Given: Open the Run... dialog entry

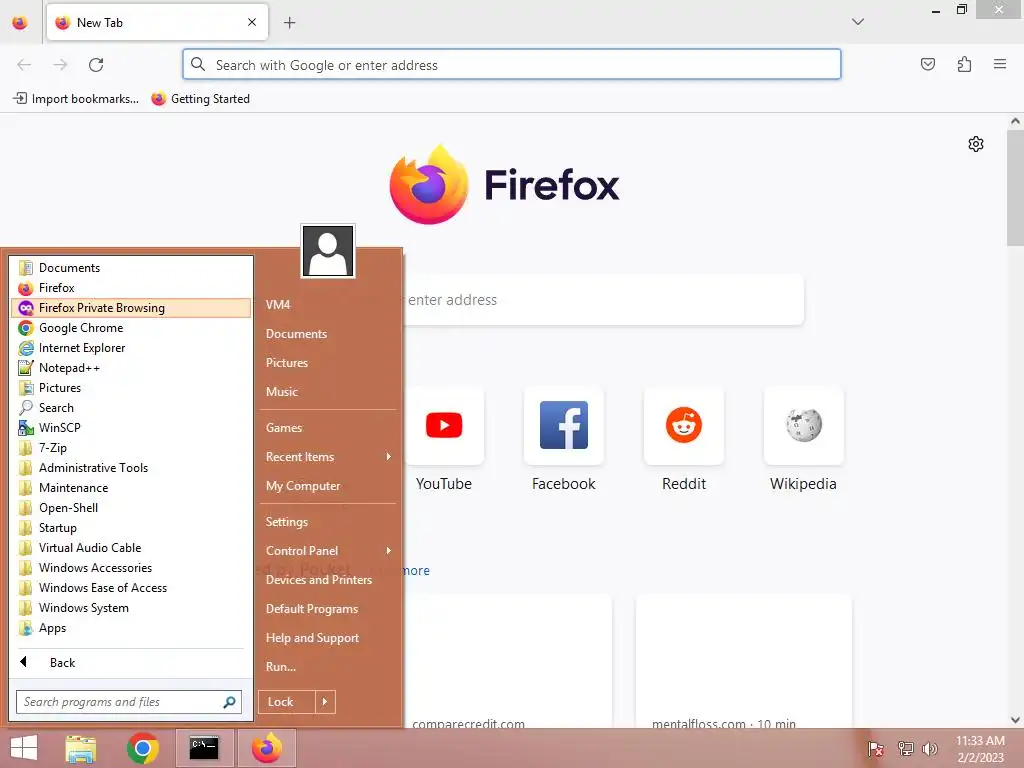Looking at the screenshot, I should click(328, 667).
